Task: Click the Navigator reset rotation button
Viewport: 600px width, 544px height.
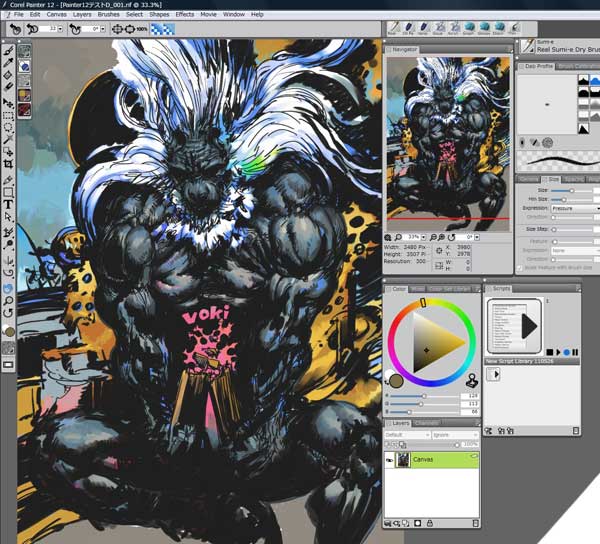Action: coord(452,238)
